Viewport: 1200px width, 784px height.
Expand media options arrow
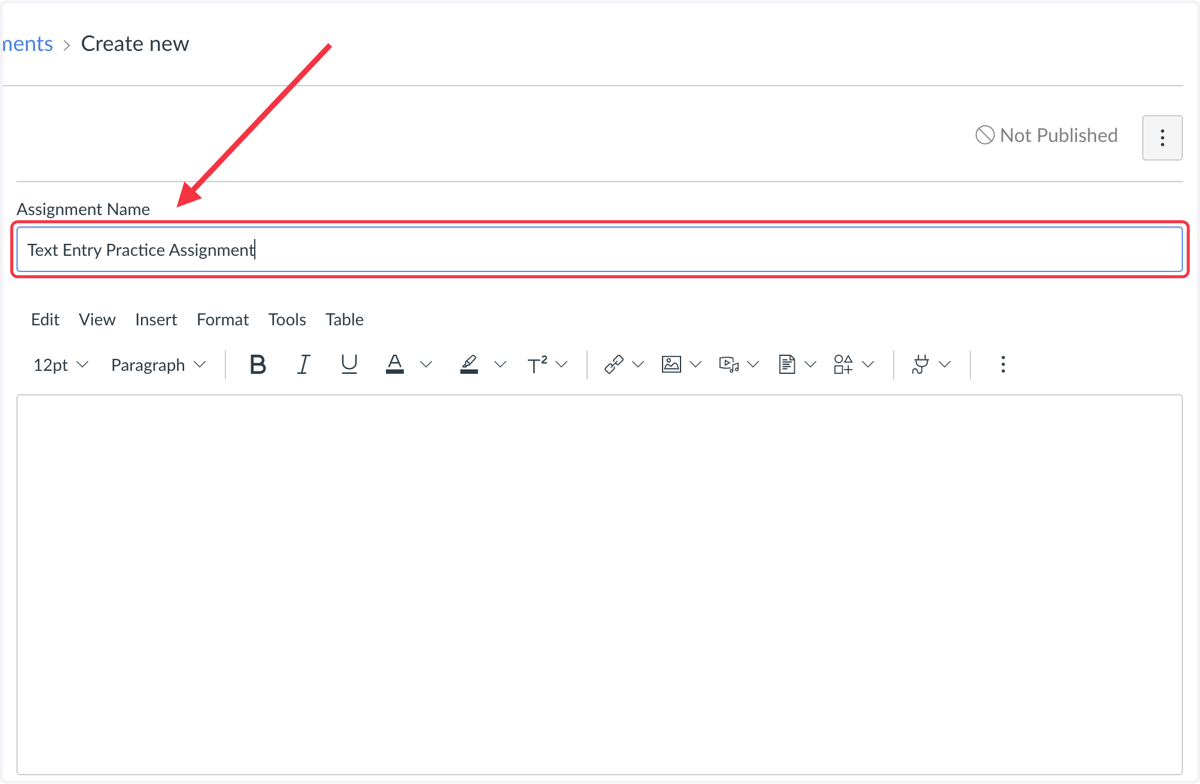pos(753,365)
